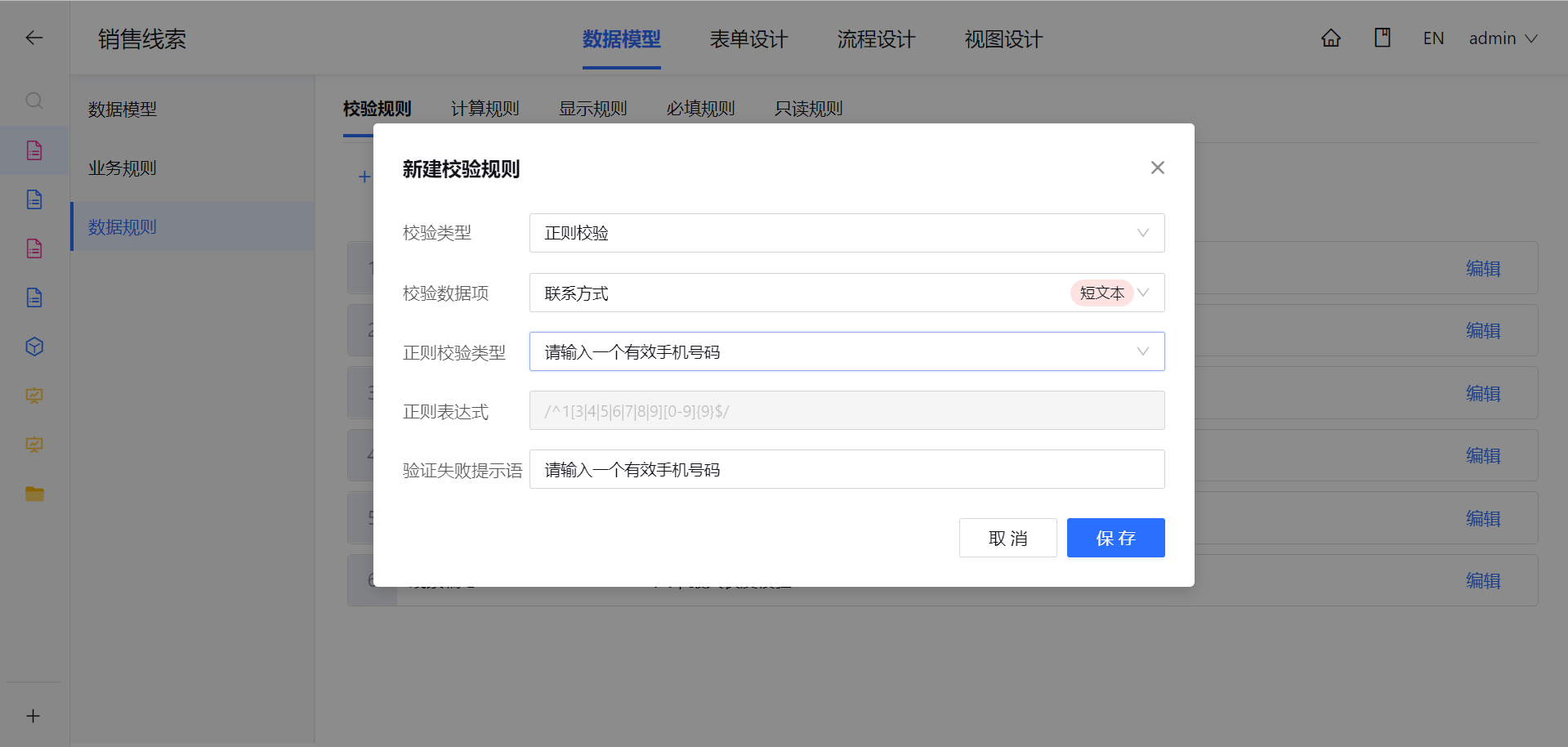Viewport: 1568px width, 747px height.
Task: Click the 取消 button
Action: point(1008,538)
